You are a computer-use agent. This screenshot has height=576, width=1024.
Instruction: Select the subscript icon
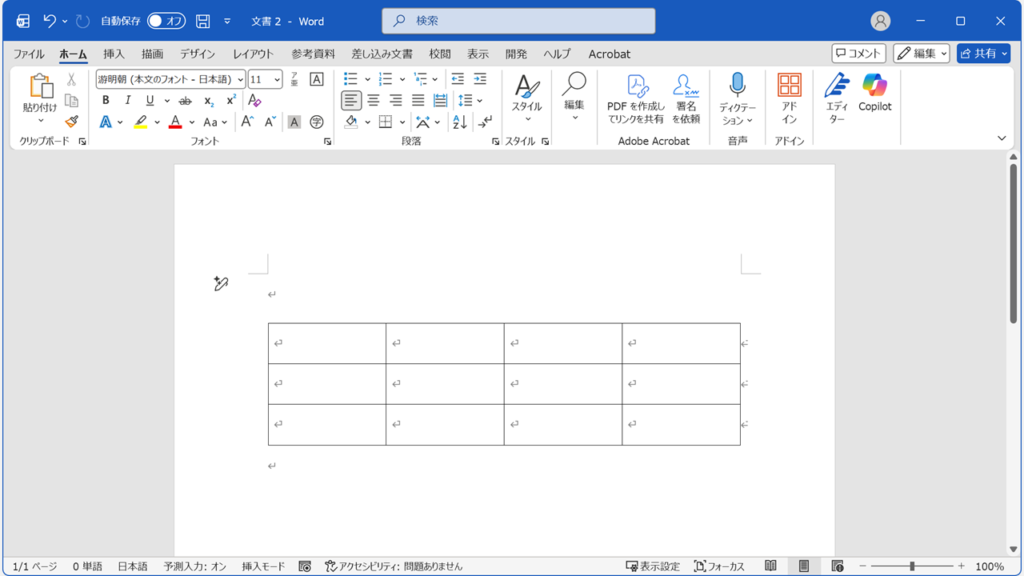click(208, 100)
